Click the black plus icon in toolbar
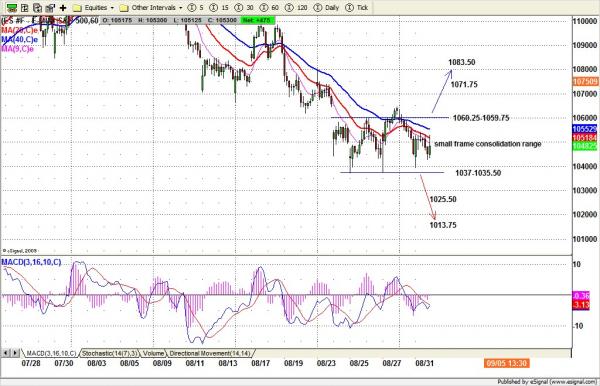Viewport: 600px width, 386px height. click(x=63, y=8)
